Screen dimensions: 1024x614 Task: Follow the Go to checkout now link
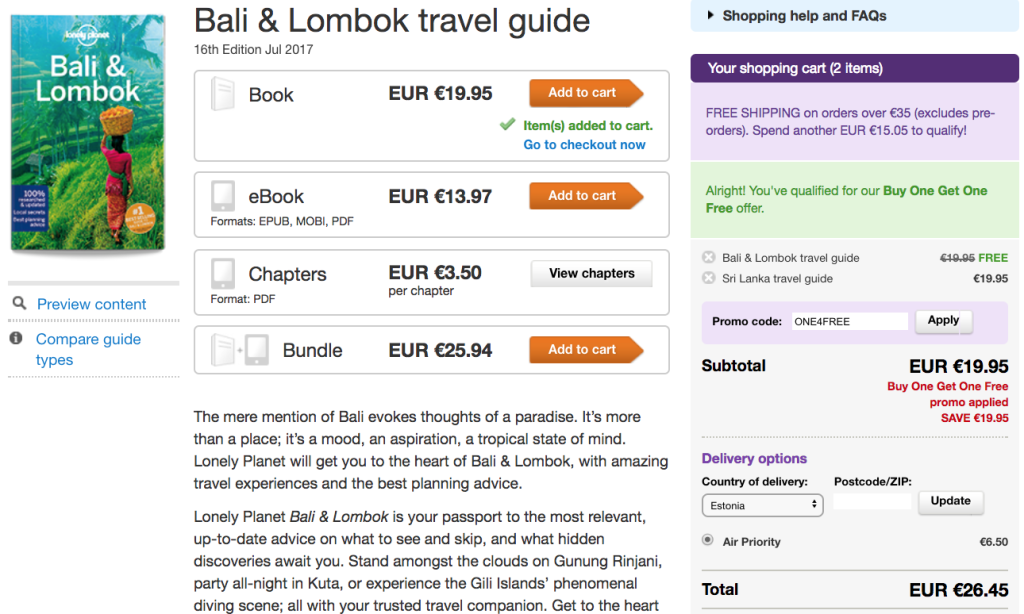[x=584, y=145]
